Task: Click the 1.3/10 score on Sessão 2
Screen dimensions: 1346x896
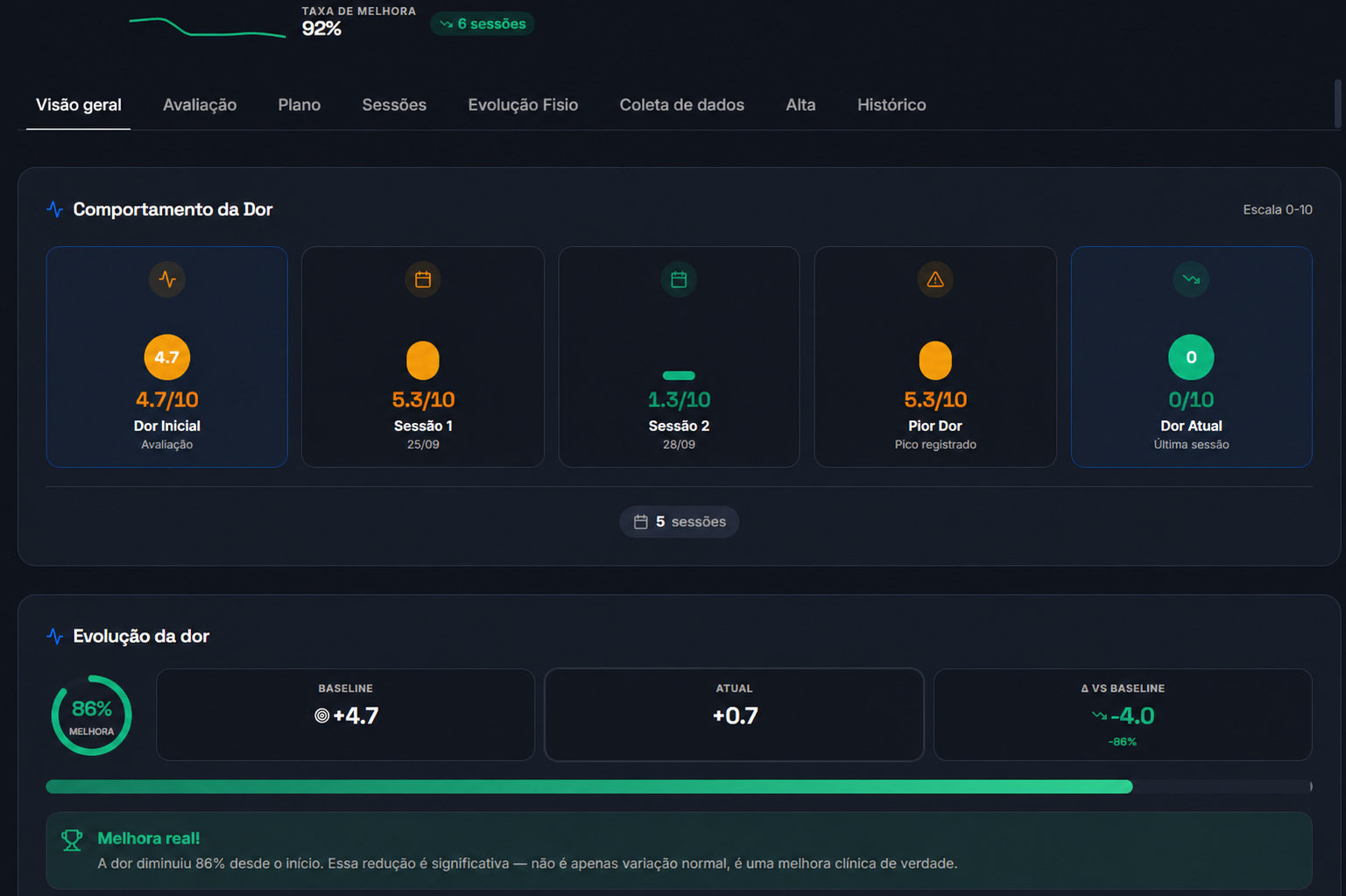Action: 679,399
